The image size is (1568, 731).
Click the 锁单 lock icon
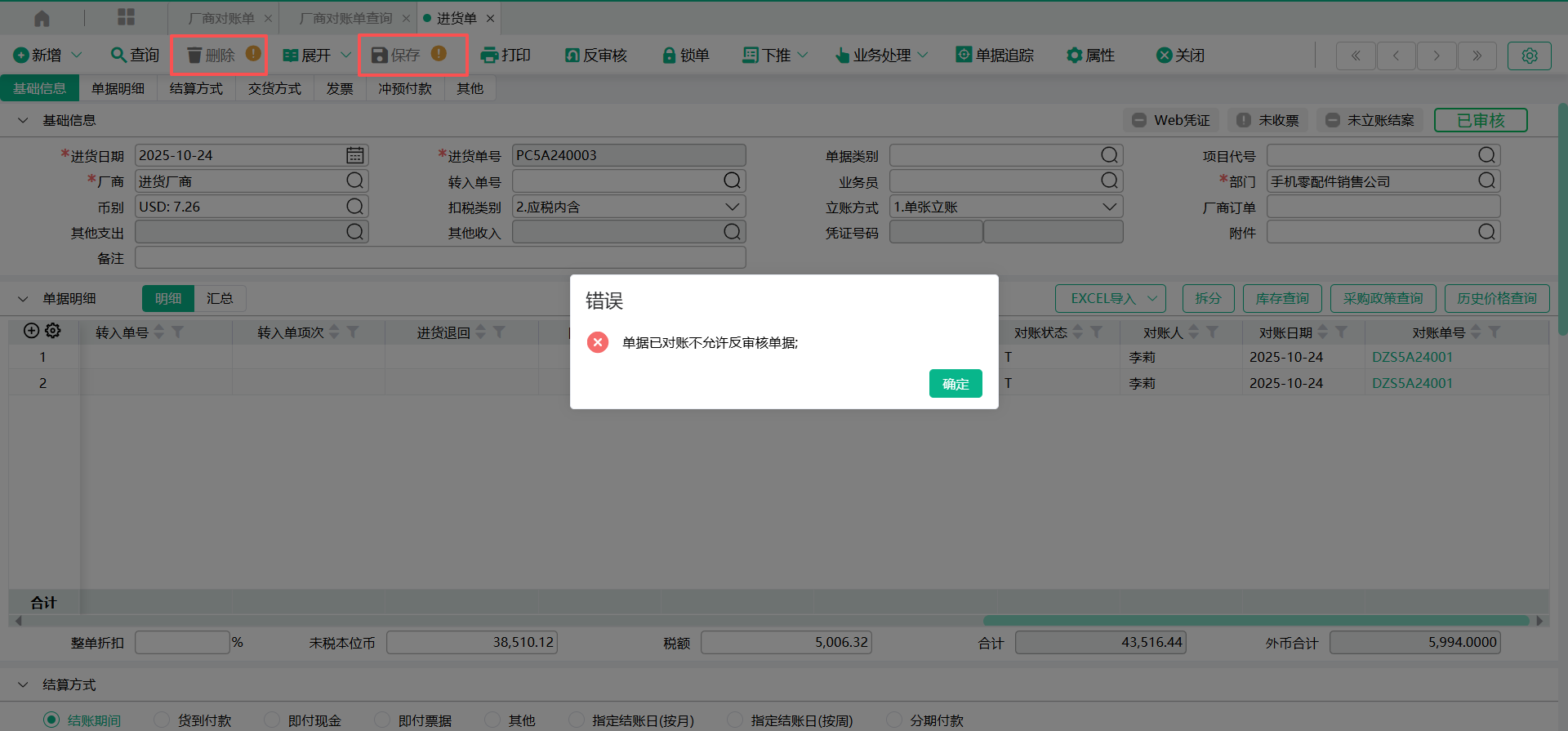(669, 56)
